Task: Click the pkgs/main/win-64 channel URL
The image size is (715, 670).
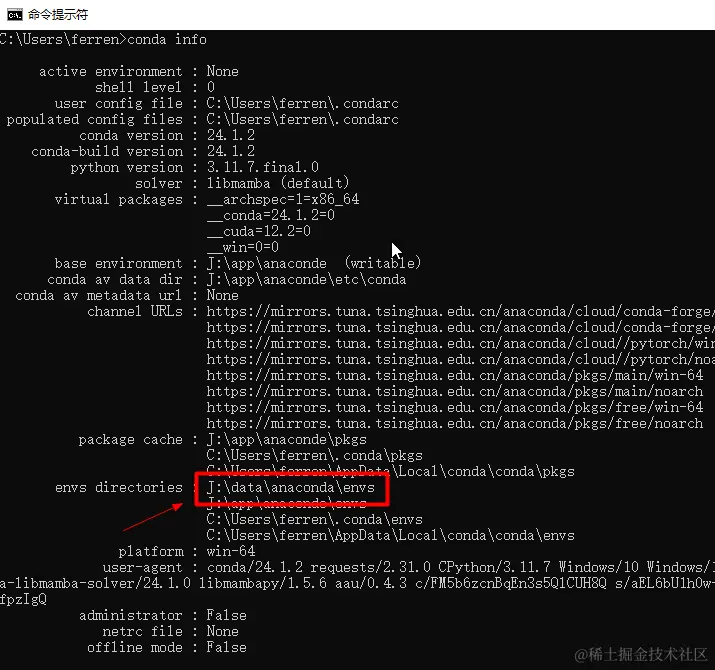Action: pos(455,375)
